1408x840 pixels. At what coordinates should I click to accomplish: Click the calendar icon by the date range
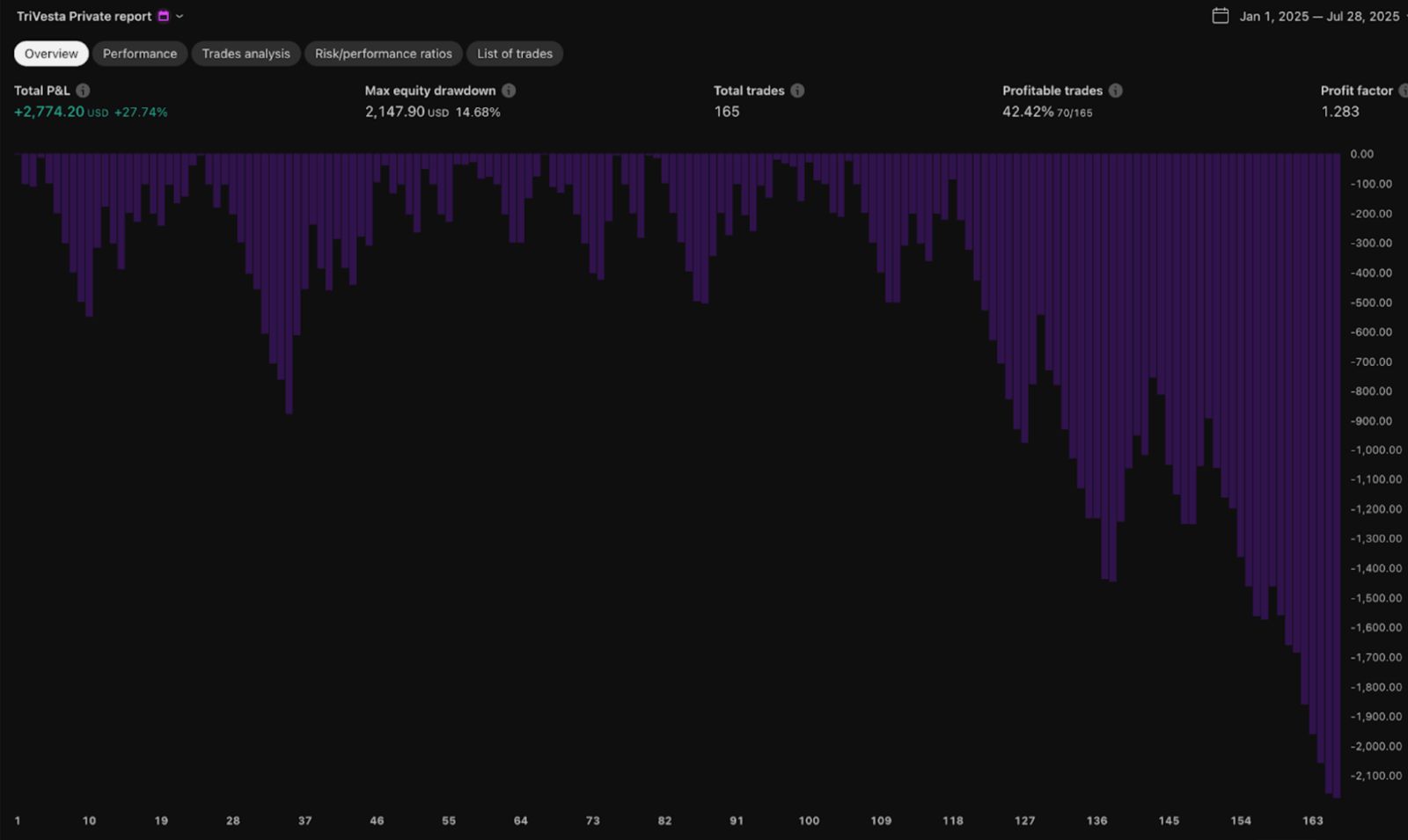(x=1221, y=16)
